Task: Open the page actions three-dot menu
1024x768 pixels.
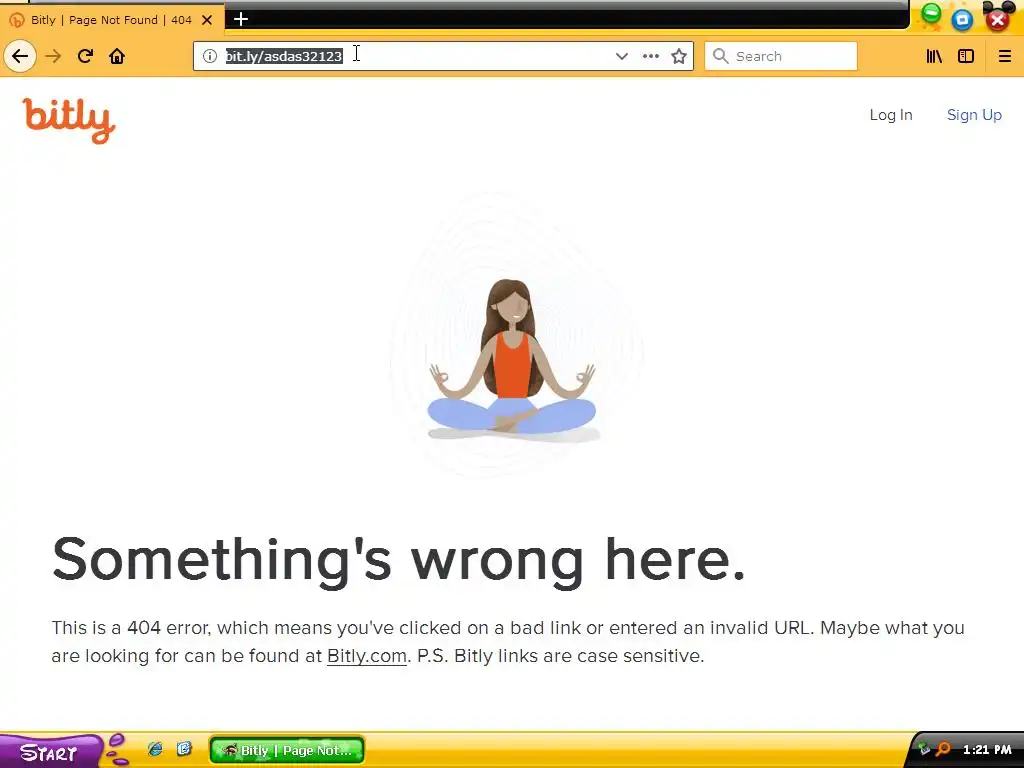Action: coord(650,56)
